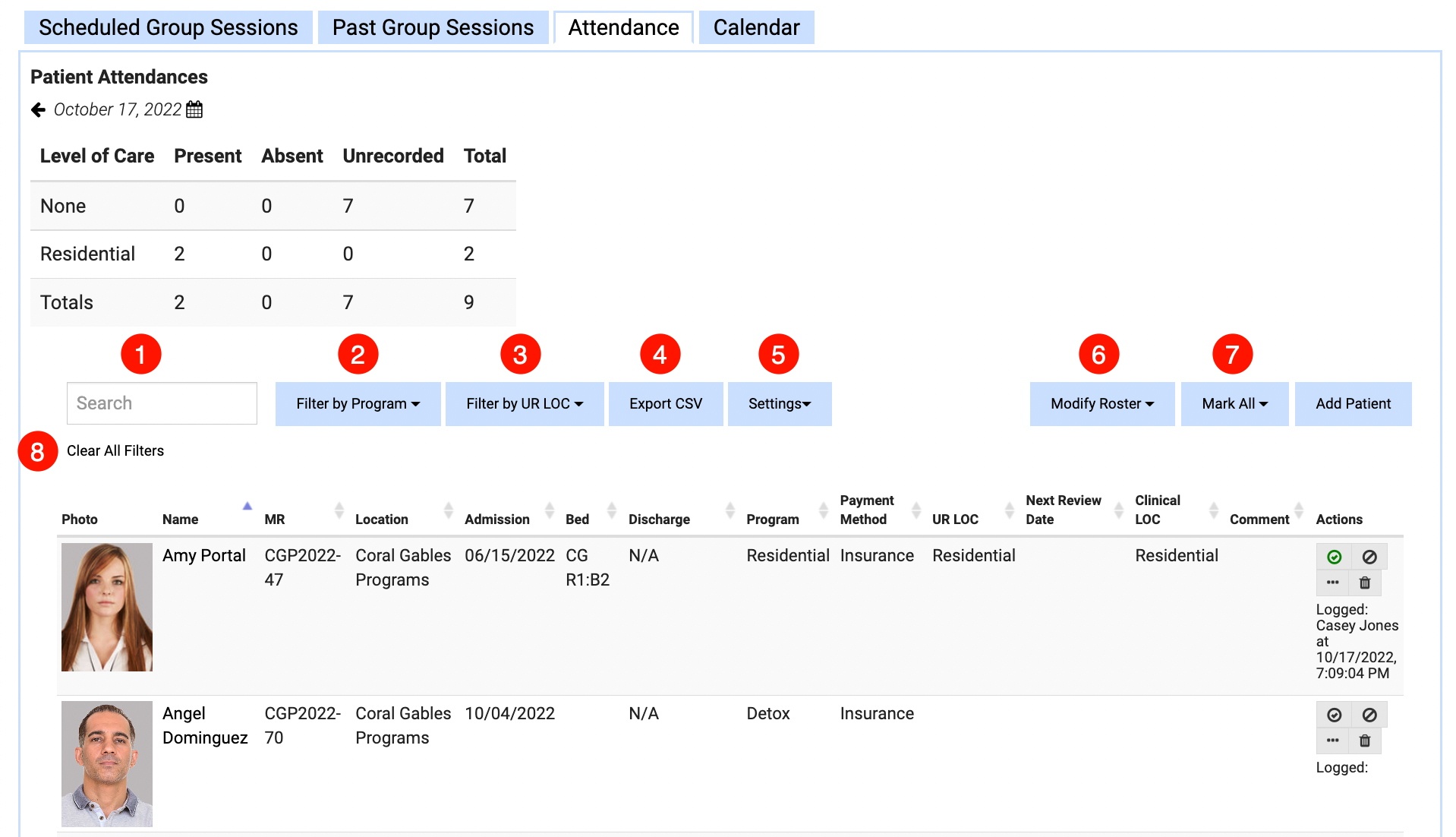Mark Angel Dominguez absent with slash icon
The width and height of the screenshot is (1456, 837).
click(x=1369, y=715)
